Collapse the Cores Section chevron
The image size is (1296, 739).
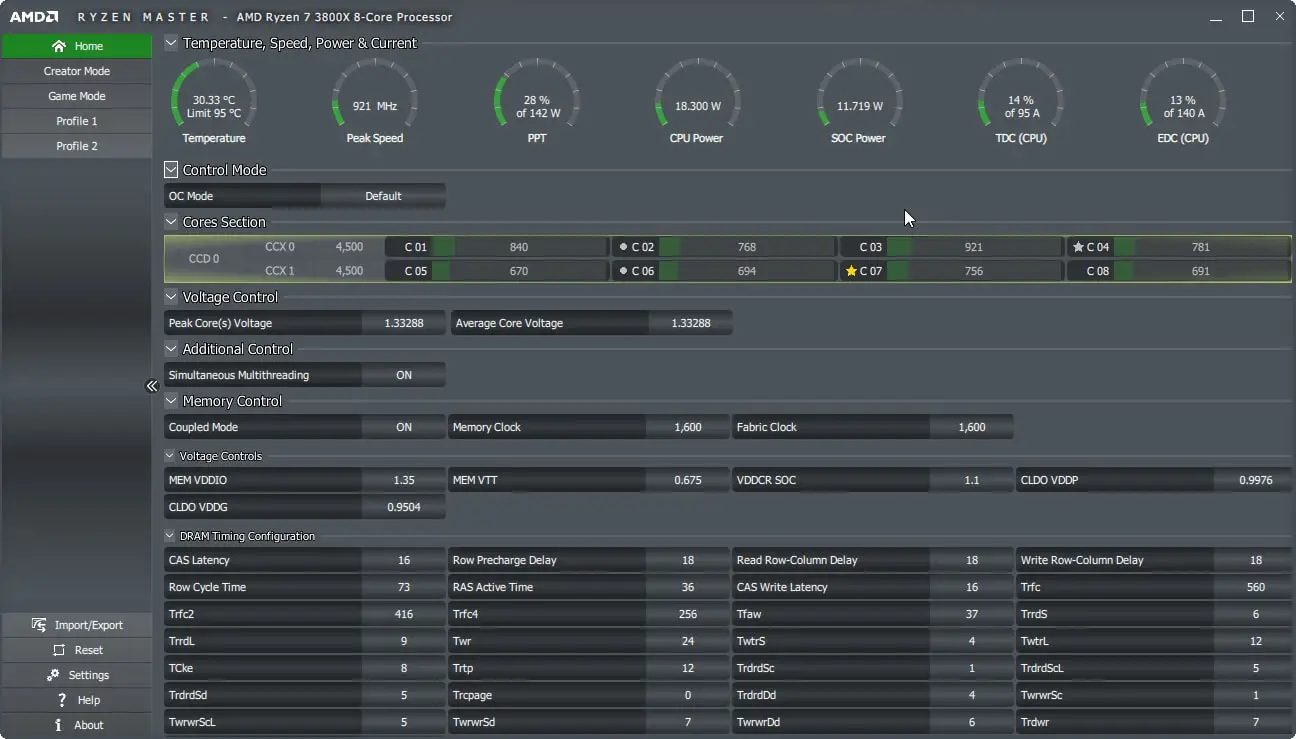171,222
